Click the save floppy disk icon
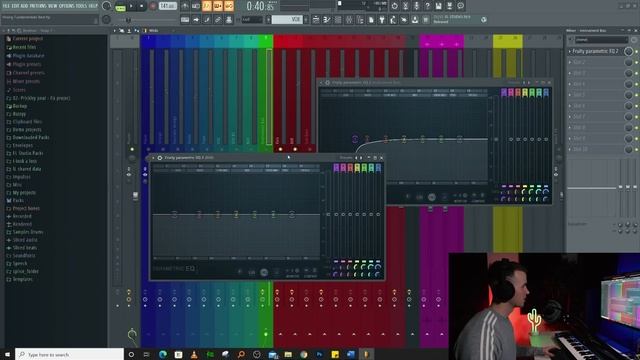 pyautogui.click(x=438, y=6)
